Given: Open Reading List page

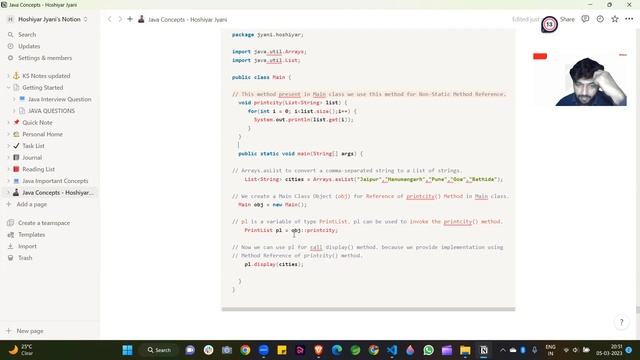Looking at the screenshot, I should click(x=38, y=169).
